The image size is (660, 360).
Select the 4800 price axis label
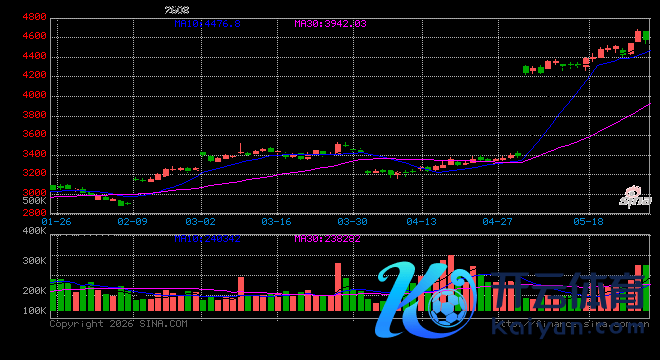(x=34, y=17)
